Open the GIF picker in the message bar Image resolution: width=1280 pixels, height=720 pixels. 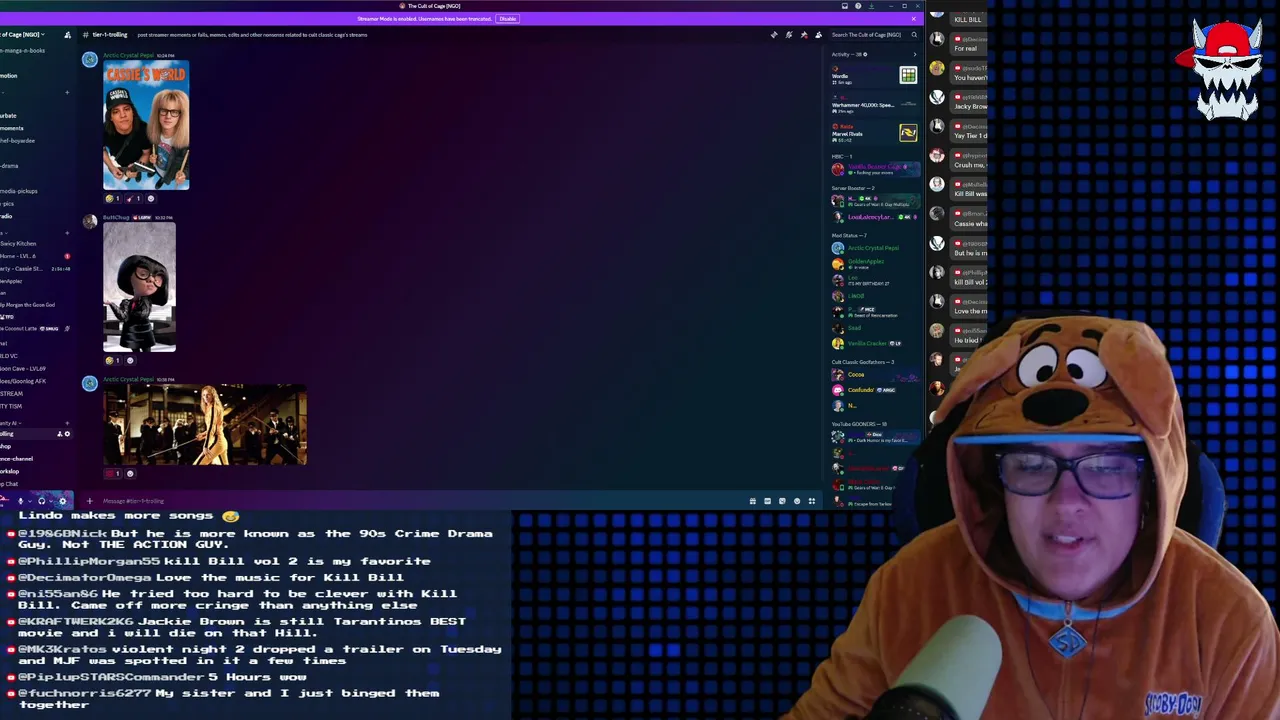(x=768, y=501)
